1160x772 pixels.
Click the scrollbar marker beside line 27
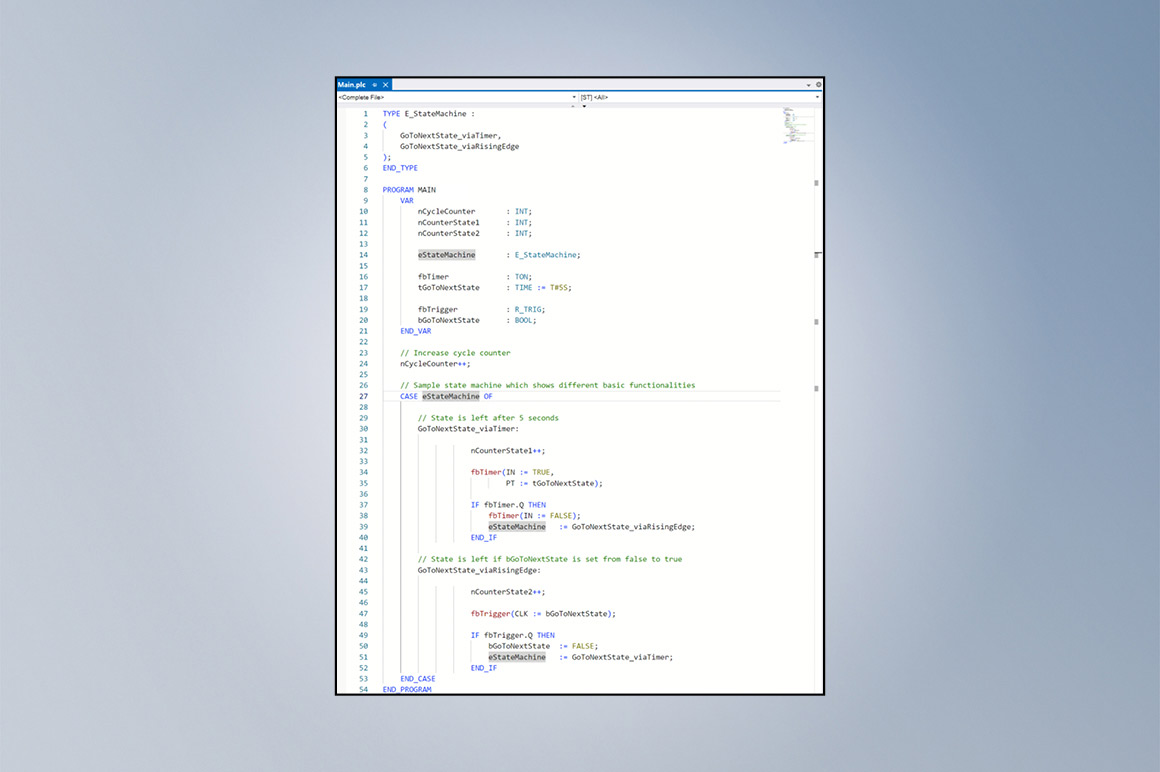coord(816,388)
